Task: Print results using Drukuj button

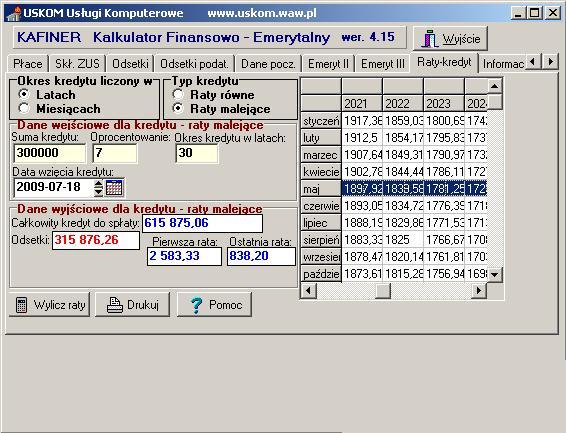Action: [x=132, y=305]
